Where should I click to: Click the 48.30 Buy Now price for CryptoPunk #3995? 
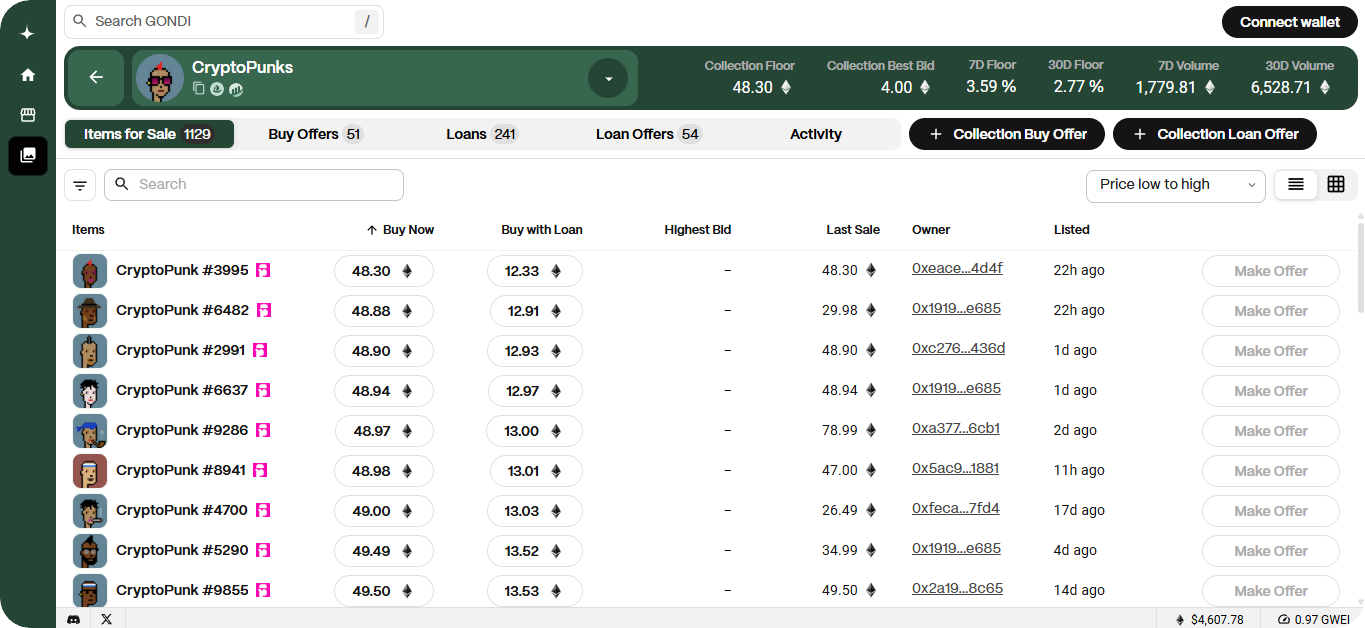tap(383, 271)
